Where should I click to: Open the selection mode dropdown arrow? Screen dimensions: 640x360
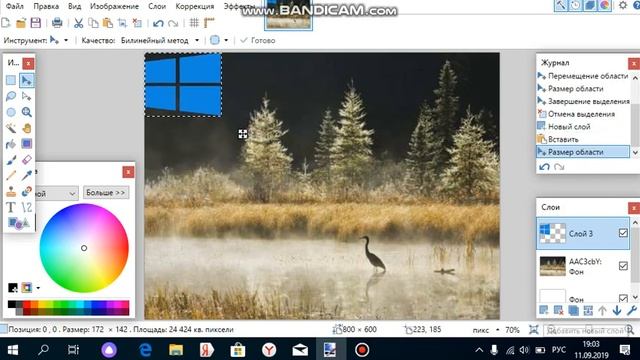pyautogui.click(x=226, y=40)
